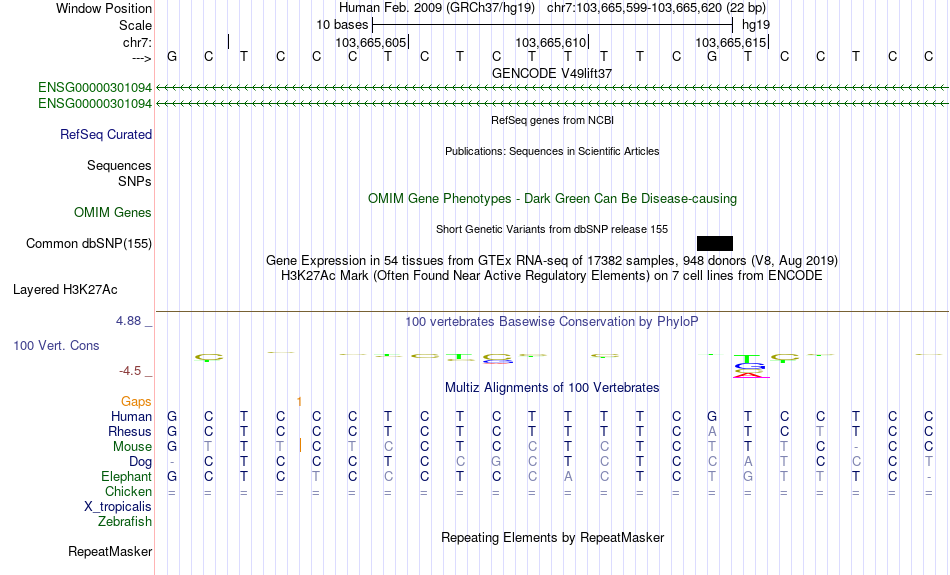Select the Rhesus alignment row label
Viewport: 950px width, 575px height.
coord(130,431)
